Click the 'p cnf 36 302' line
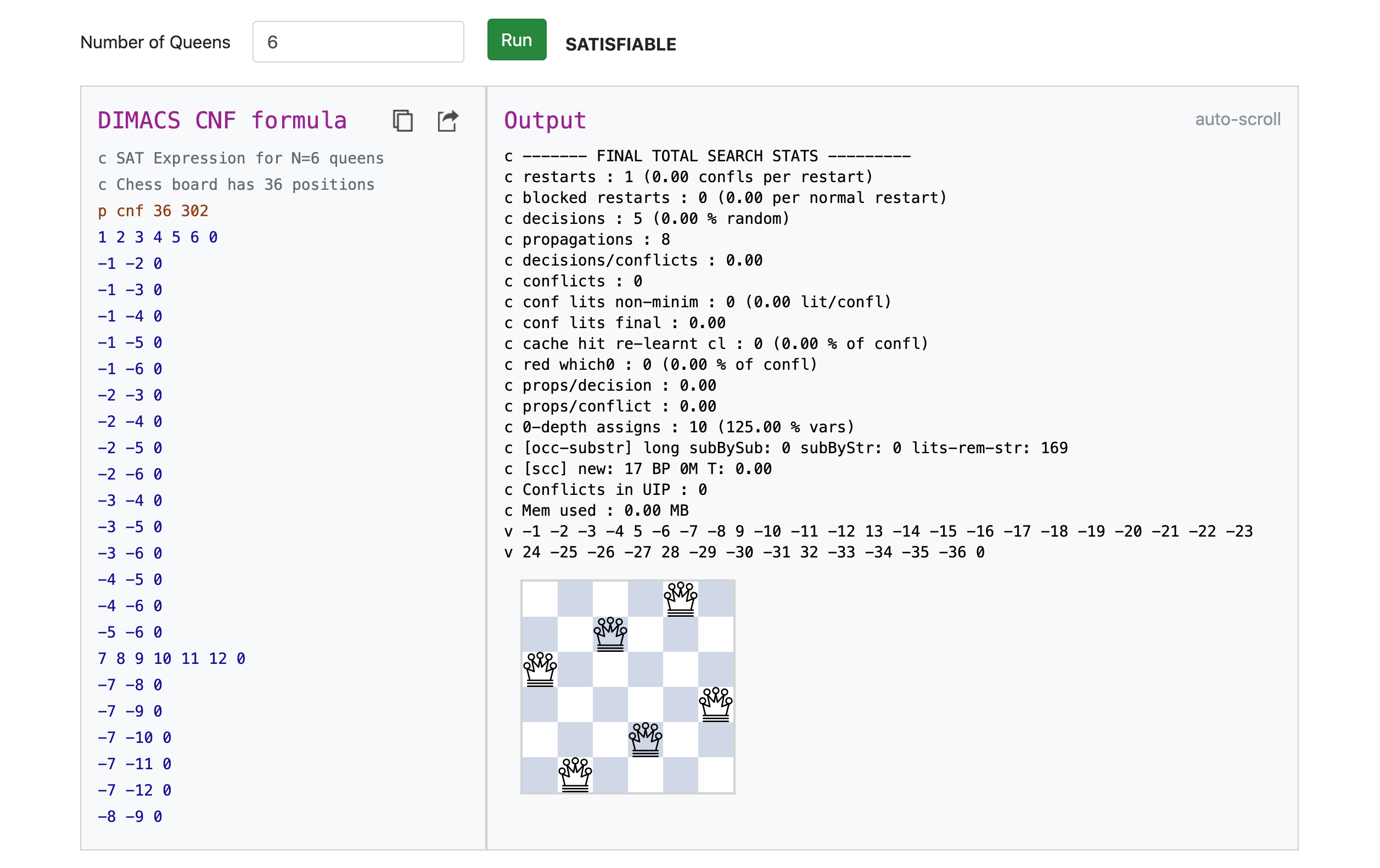Image resolution: width=1380 pixels, height=868 pixels. click(153, 211)
